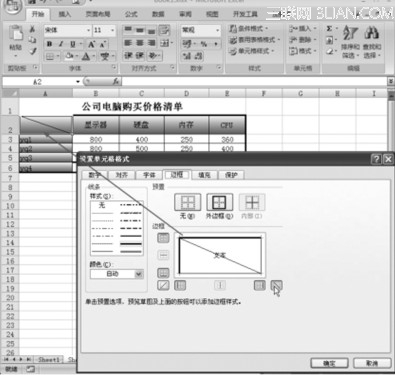Viewport: 395px width, 375px height.
Task: Toggle Underline formatting
Action: pyautogui.click(x=72, y=44)
